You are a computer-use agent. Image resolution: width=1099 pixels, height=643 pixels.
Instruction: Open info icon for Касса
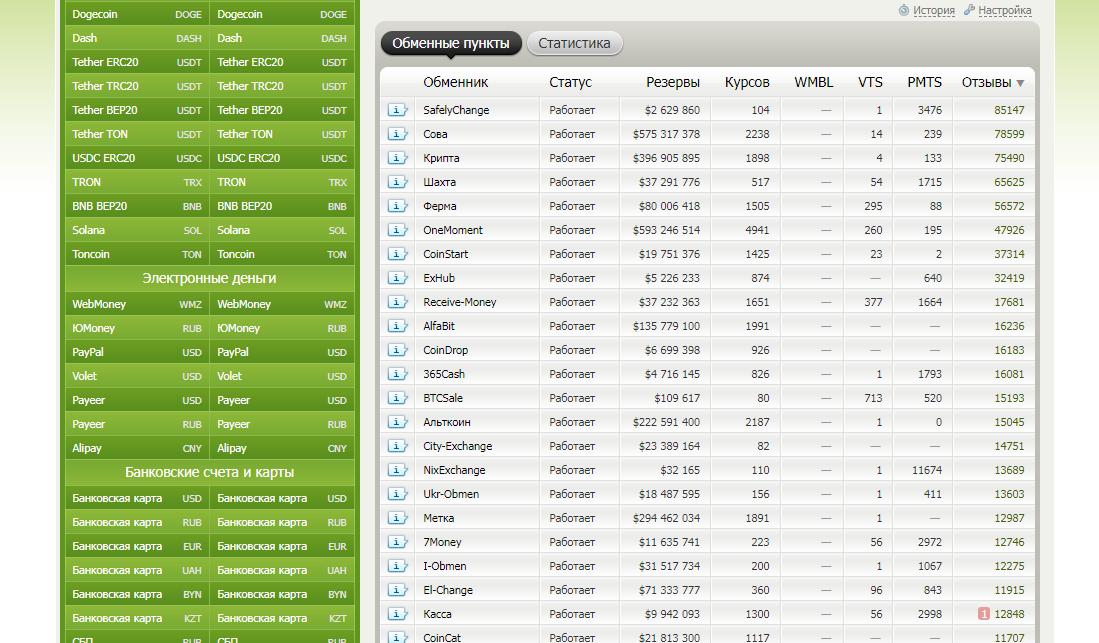(397, 614)
